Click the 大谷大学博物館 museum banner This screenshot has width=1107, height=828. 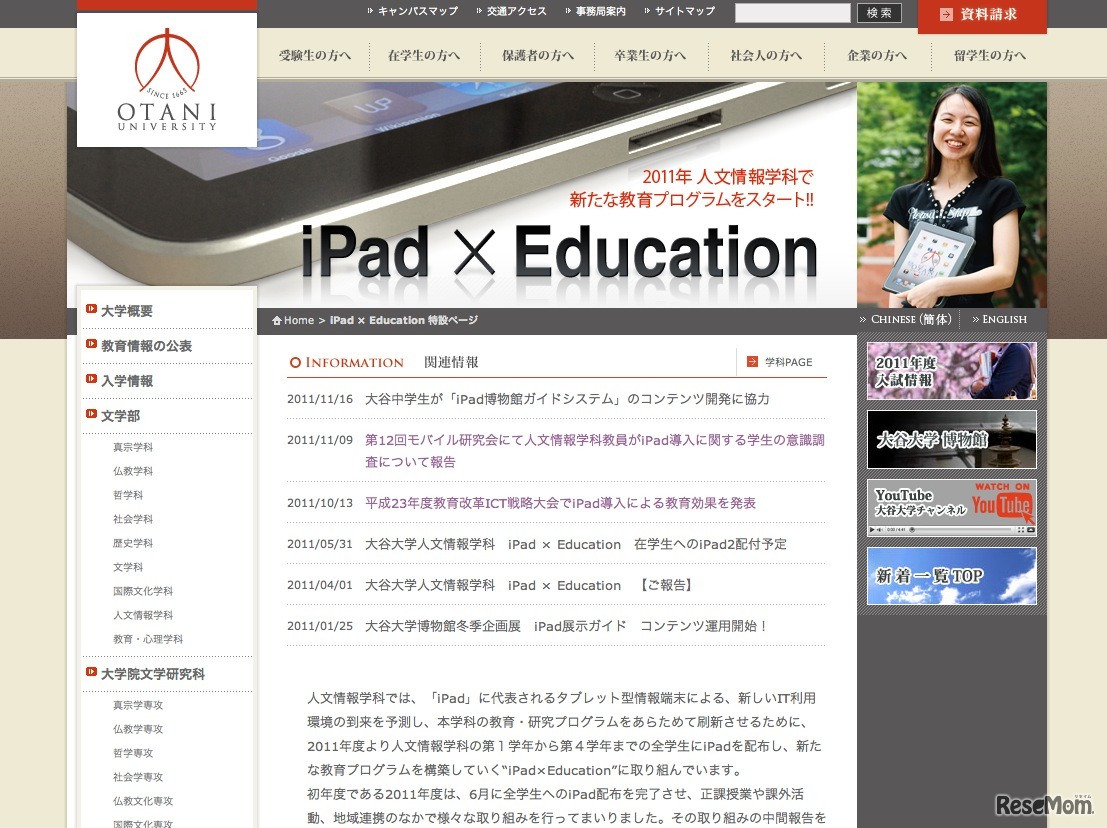(x=950, y=439)
